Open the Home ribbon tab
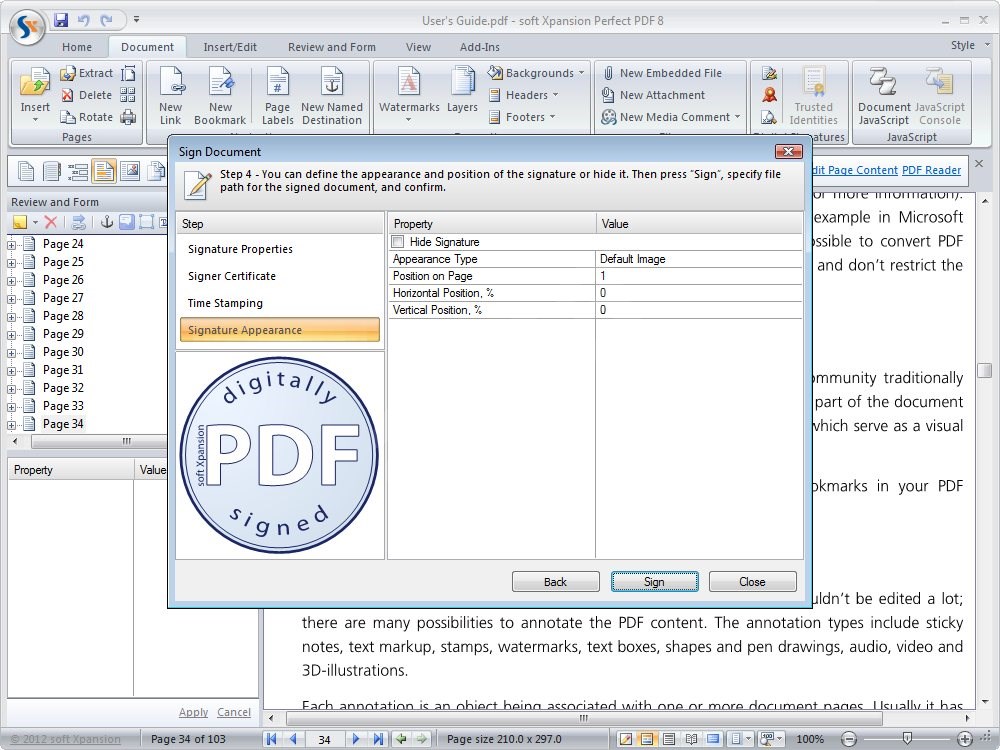This screenshot has height=750, width=1000. [x=77, y=47]
